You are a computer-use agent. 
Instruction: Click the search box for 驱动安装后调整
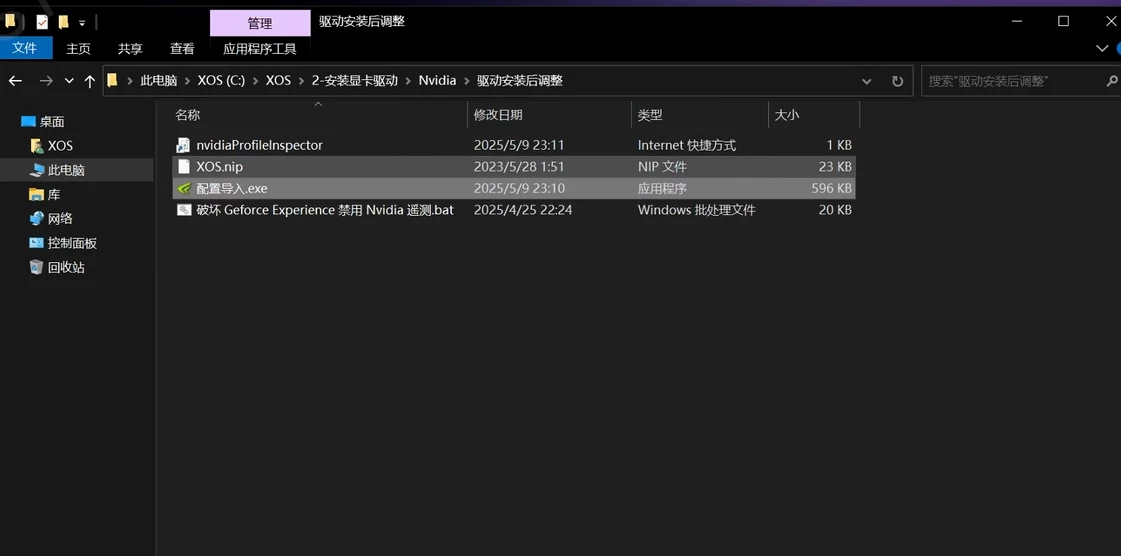coord(1010,81)
